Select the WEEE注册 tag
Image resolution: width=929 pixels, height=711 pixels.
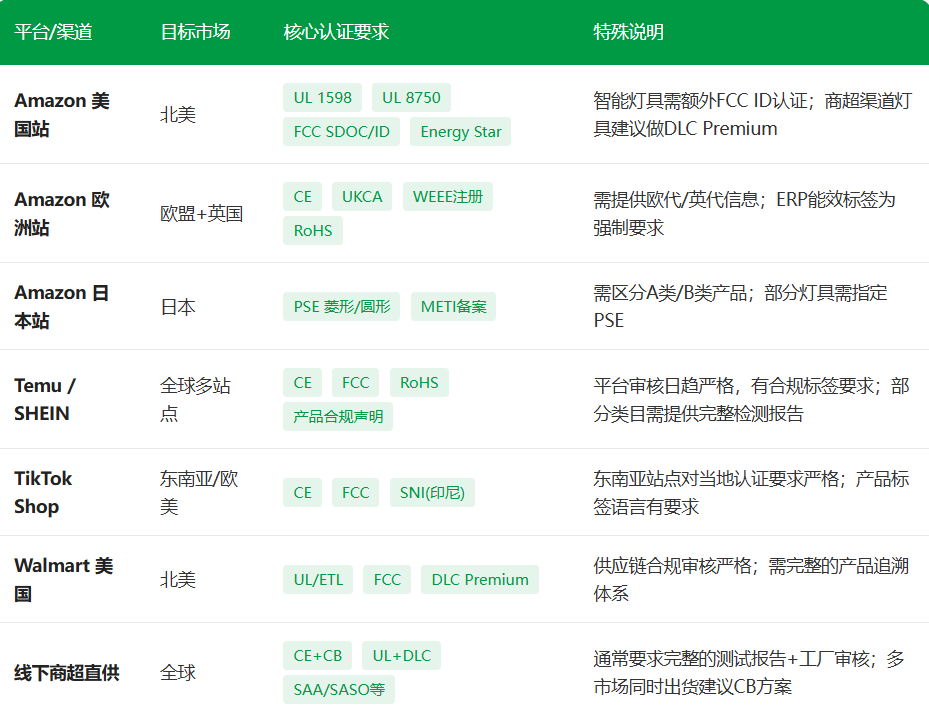pos(448,197)
